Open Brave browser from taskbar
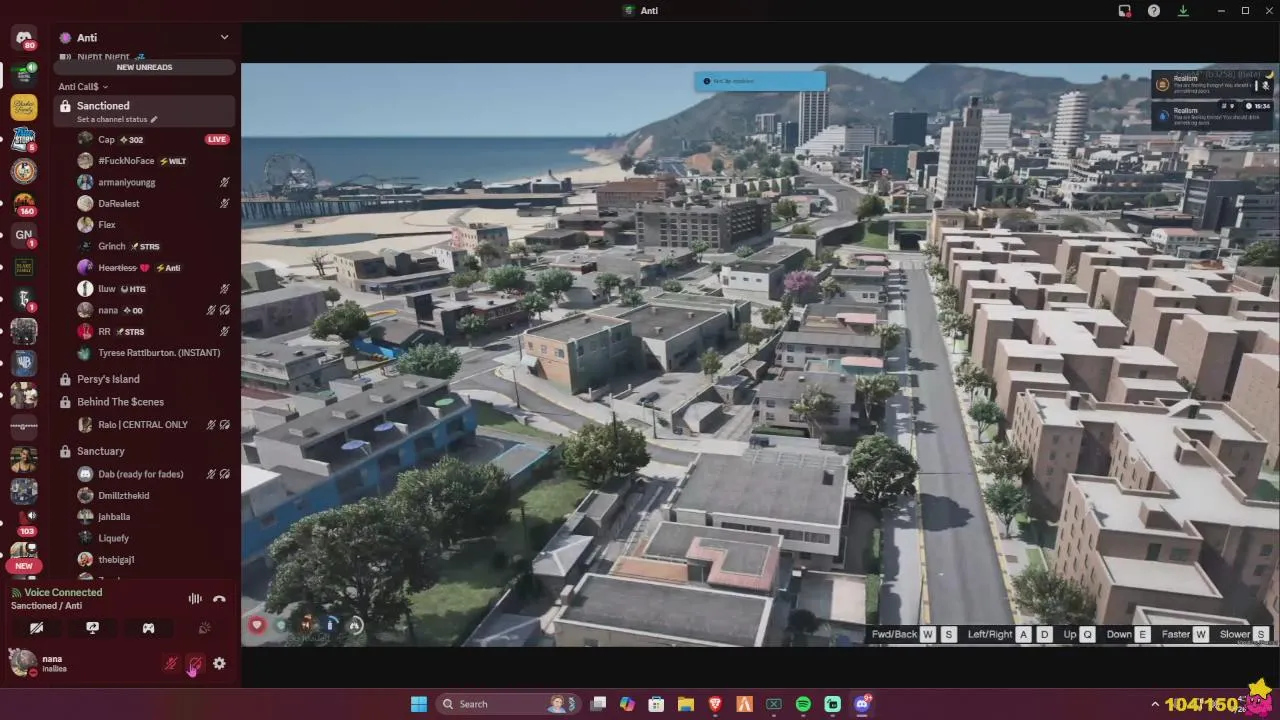 pos(715,704)
